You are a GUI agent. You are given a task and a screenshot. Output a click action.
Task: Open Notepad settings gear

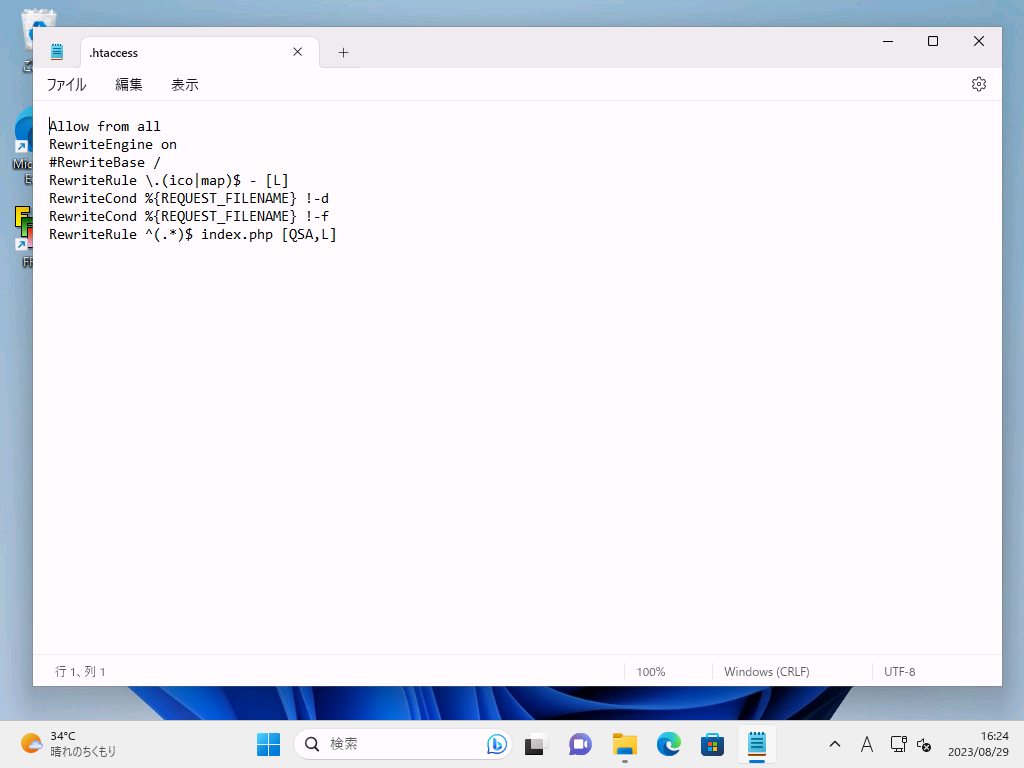978,84
